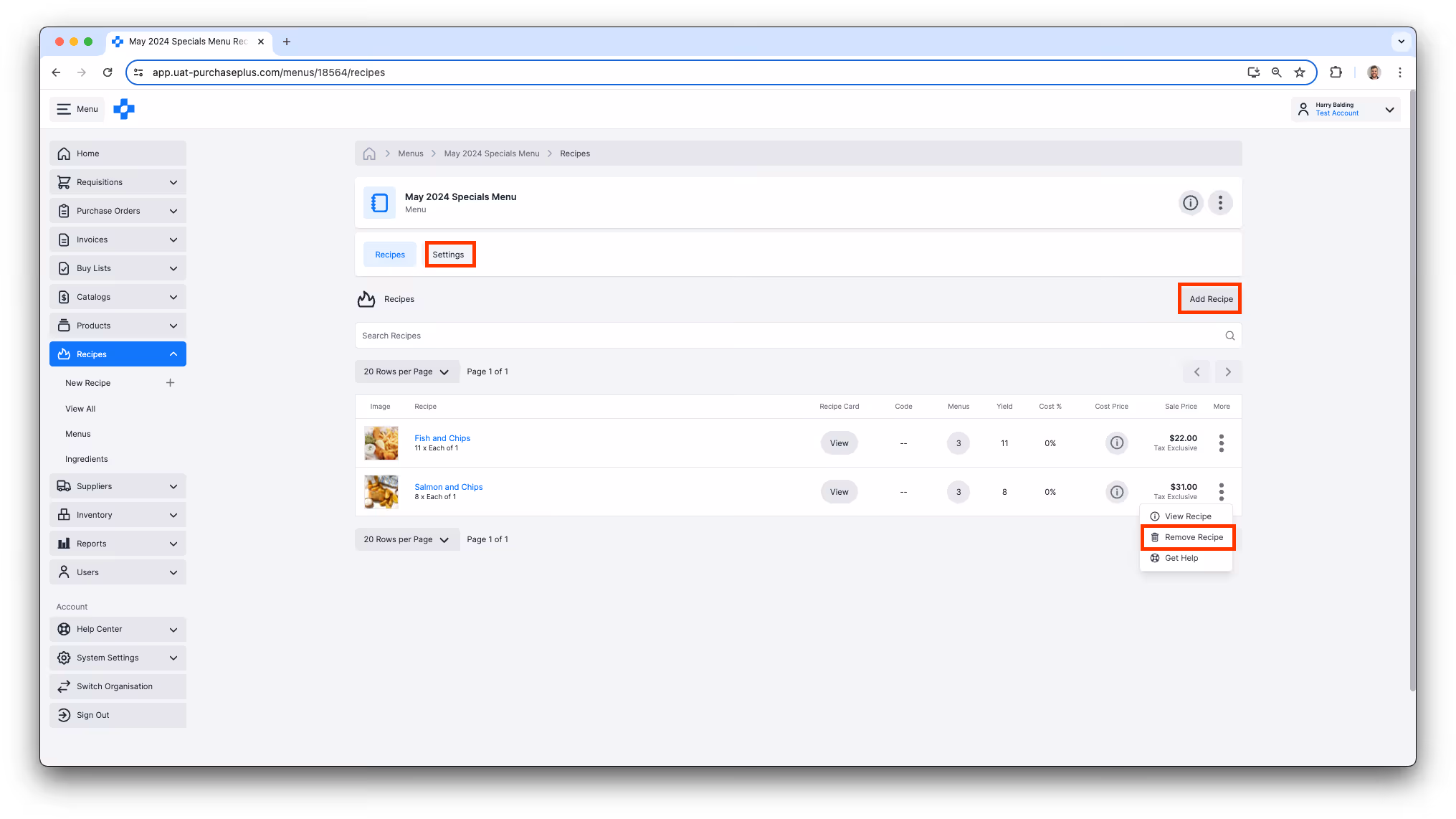Click Sign Out in sidebar
1456x819 pixels.
pos(118,715)
